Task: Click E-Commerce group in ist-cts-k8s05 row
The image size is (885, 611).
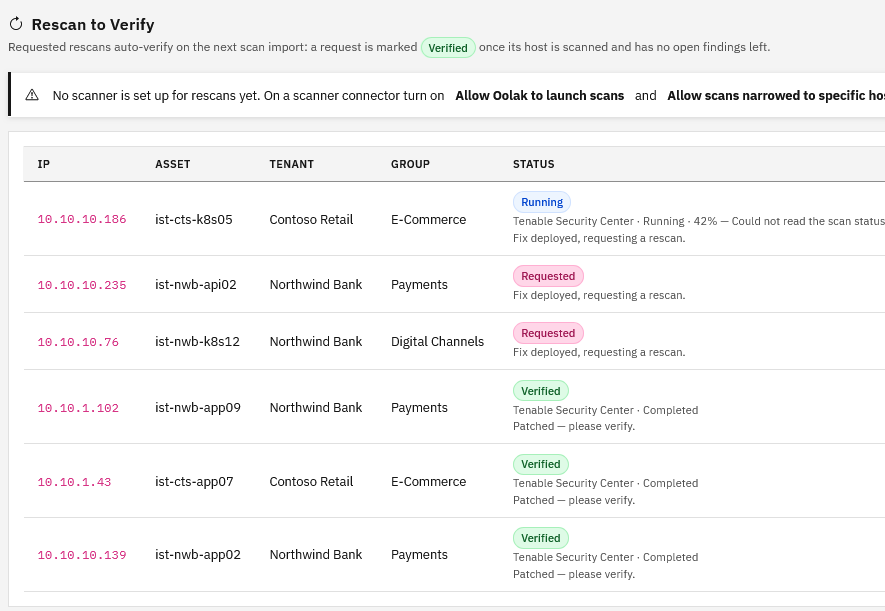Action: coord(428,219)
